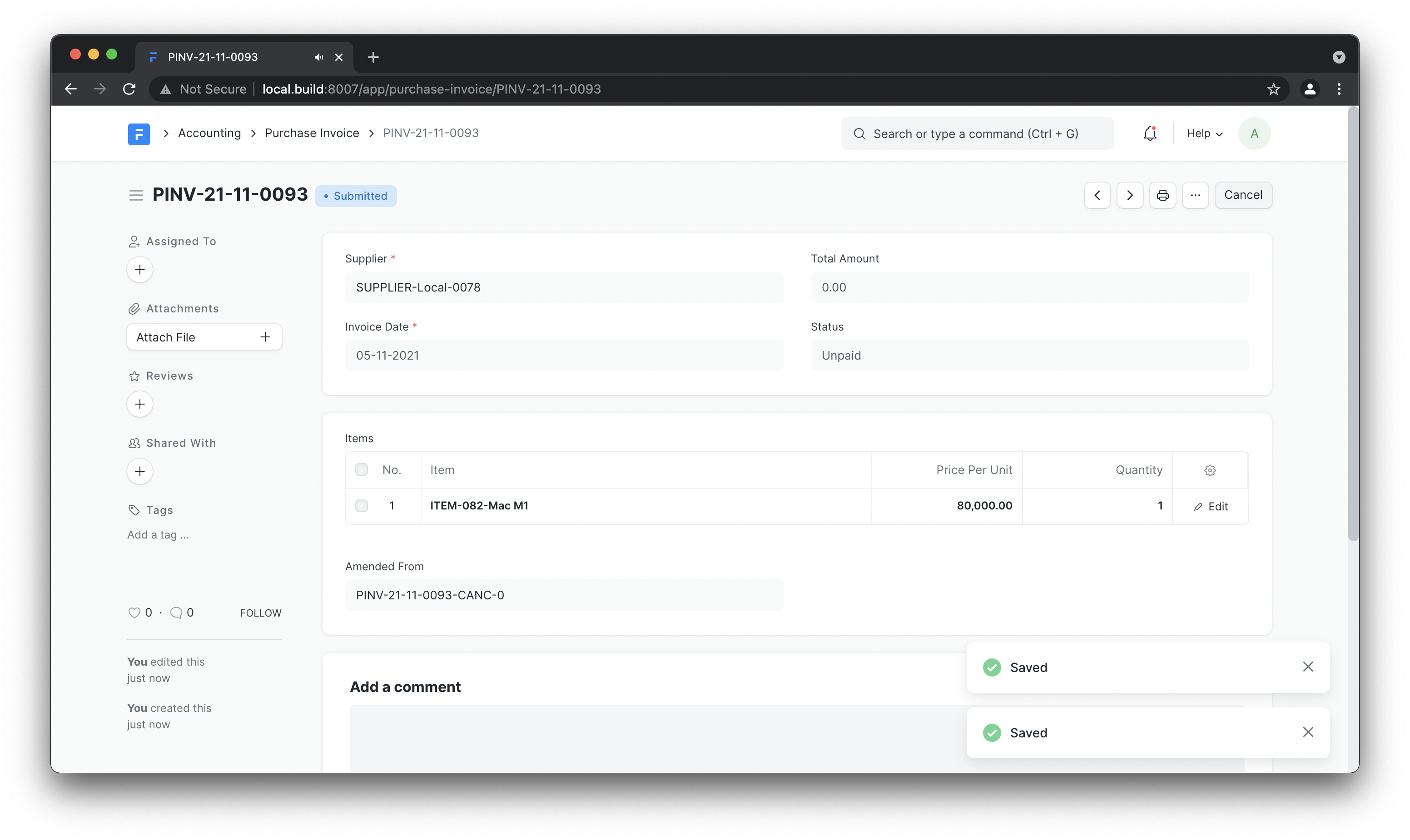Click the Attach File button
The height and width of the screenshot is (840, 1410).
(204, 337)
